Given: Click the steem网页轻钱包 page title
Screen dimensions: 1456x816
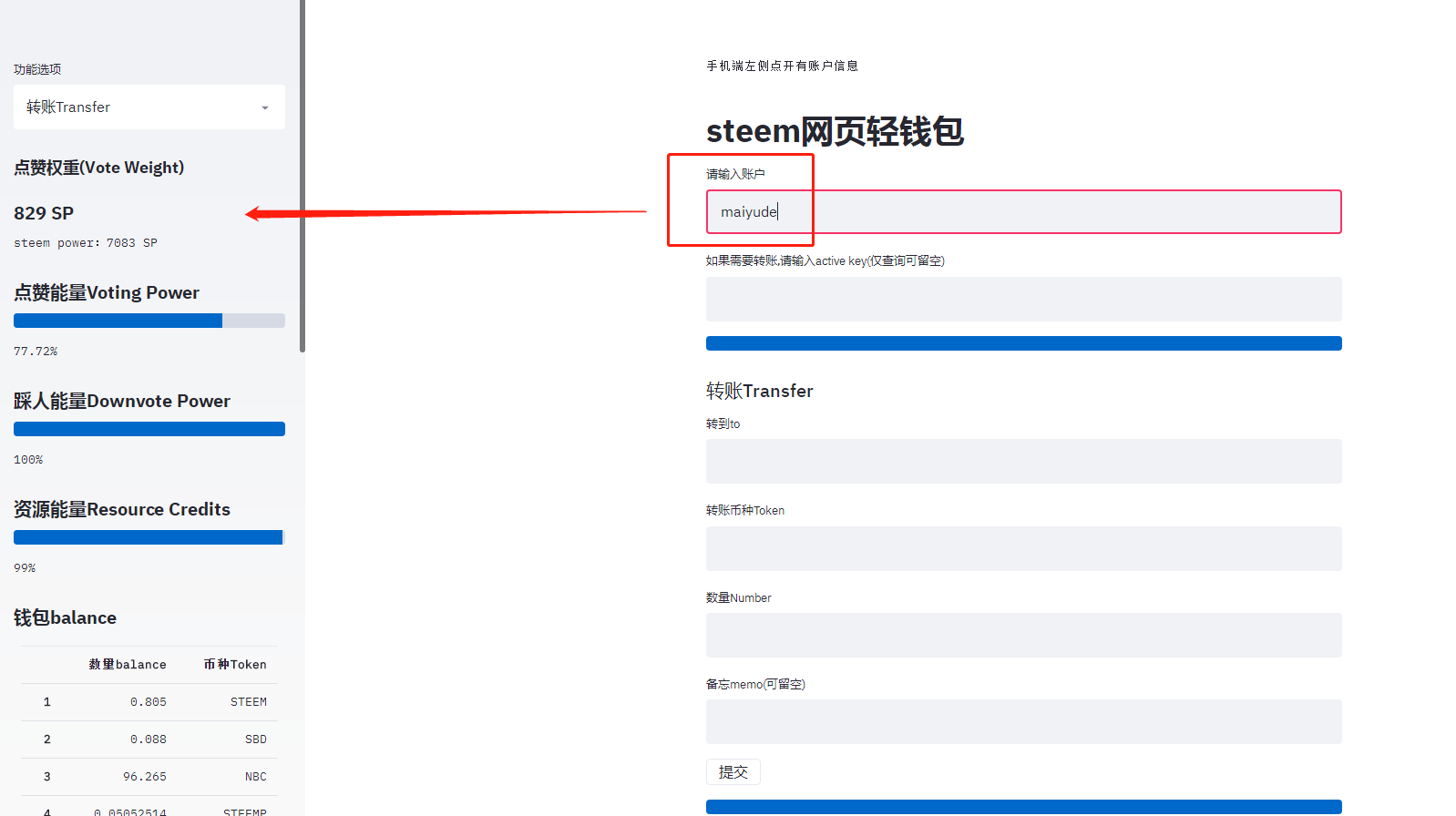Looking at the screenshot, I should 835,131.
